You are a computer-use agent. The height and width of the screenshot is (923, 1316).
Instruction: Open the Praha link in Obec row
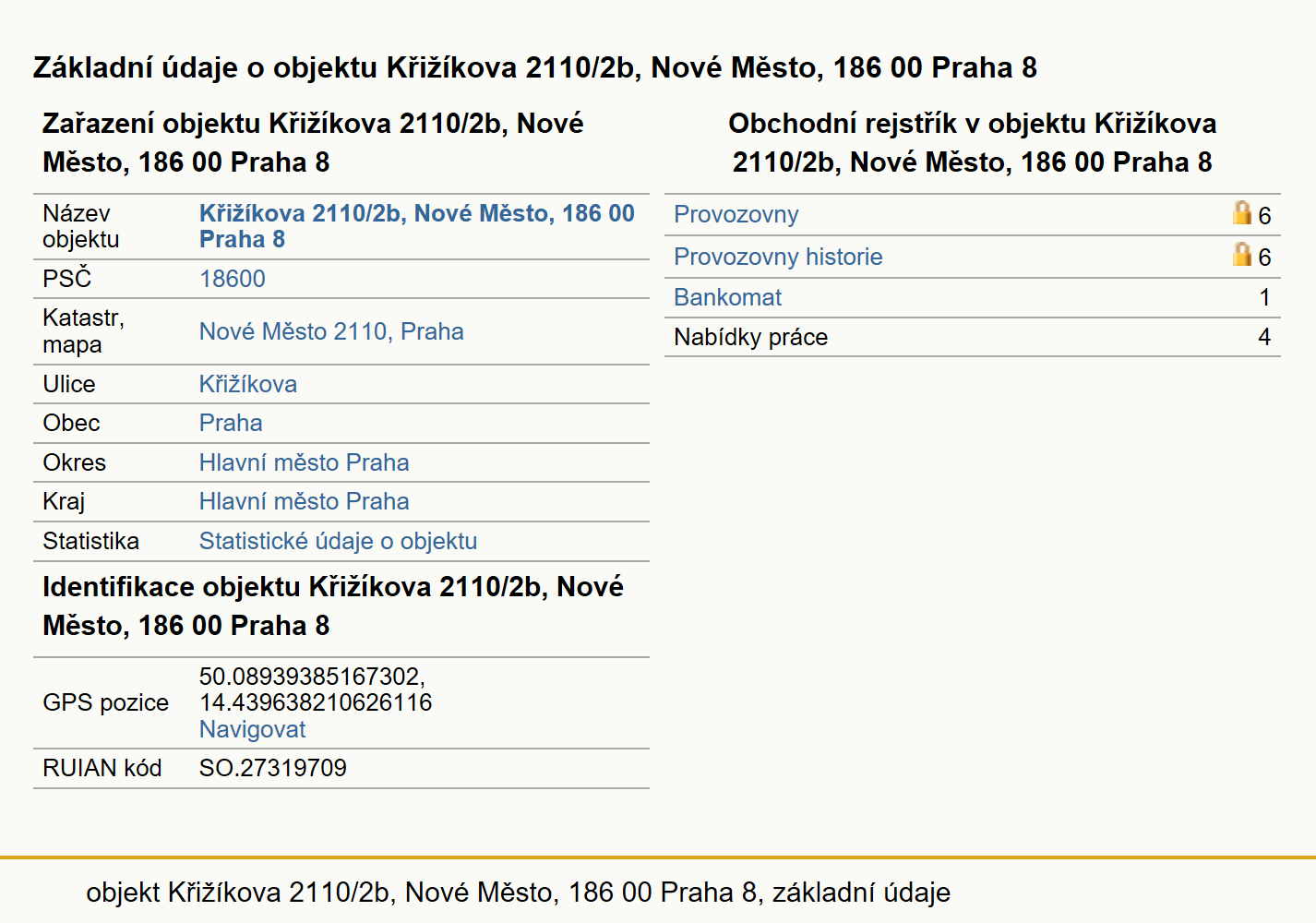(x=231, y=423)
